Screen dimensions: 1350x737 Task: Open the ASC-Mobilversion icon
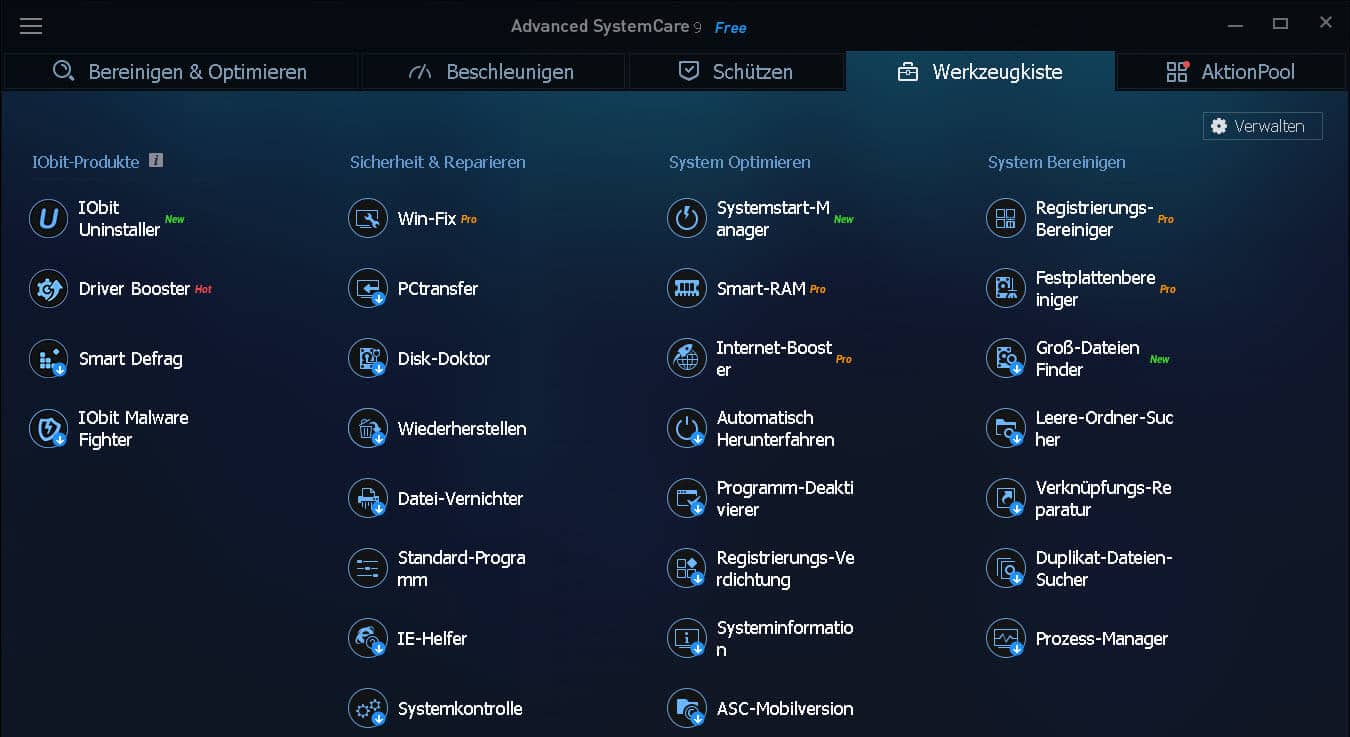point(686,708)
